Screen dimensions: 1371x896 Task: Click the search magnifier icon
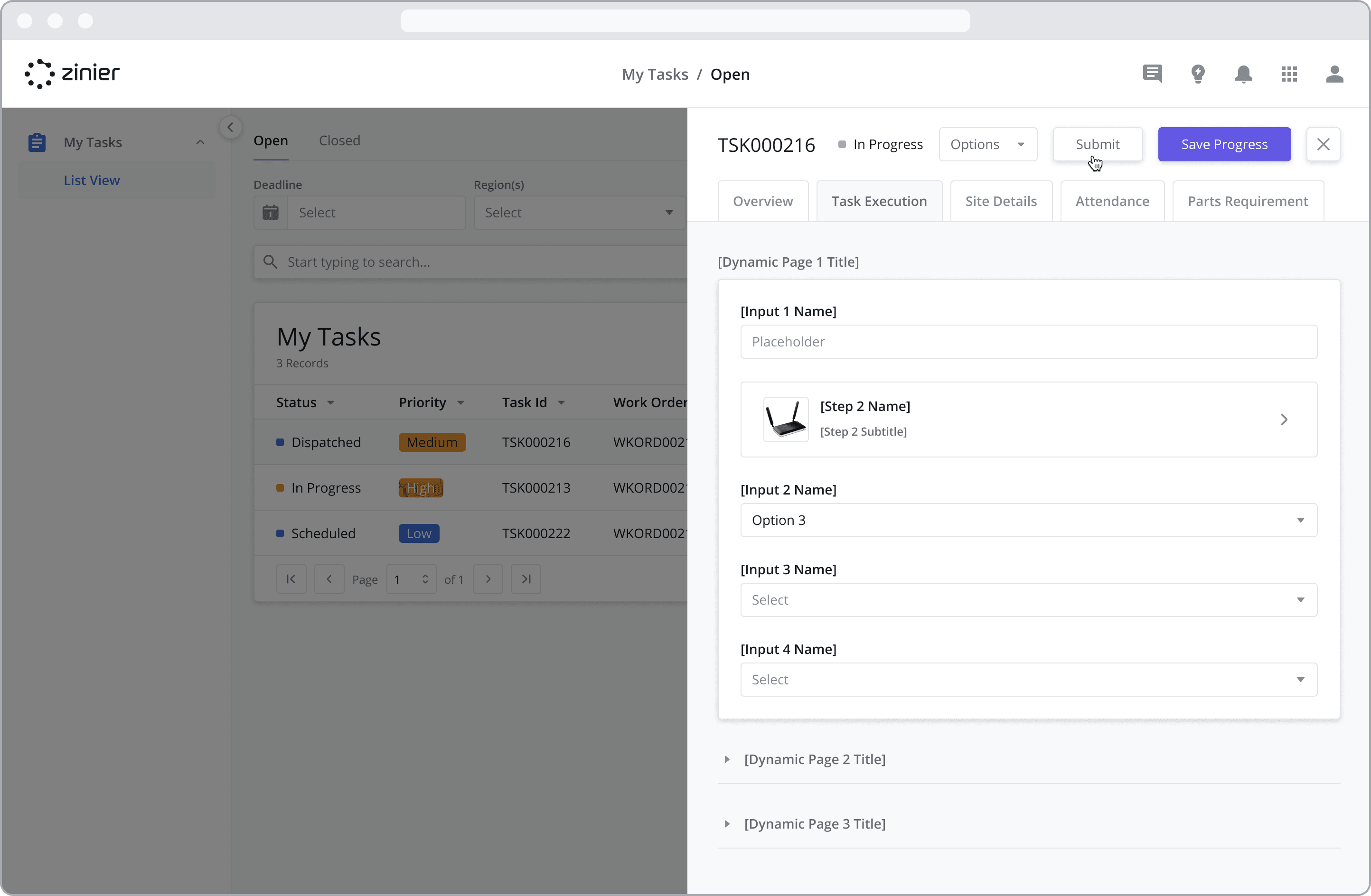pos(270,262)
